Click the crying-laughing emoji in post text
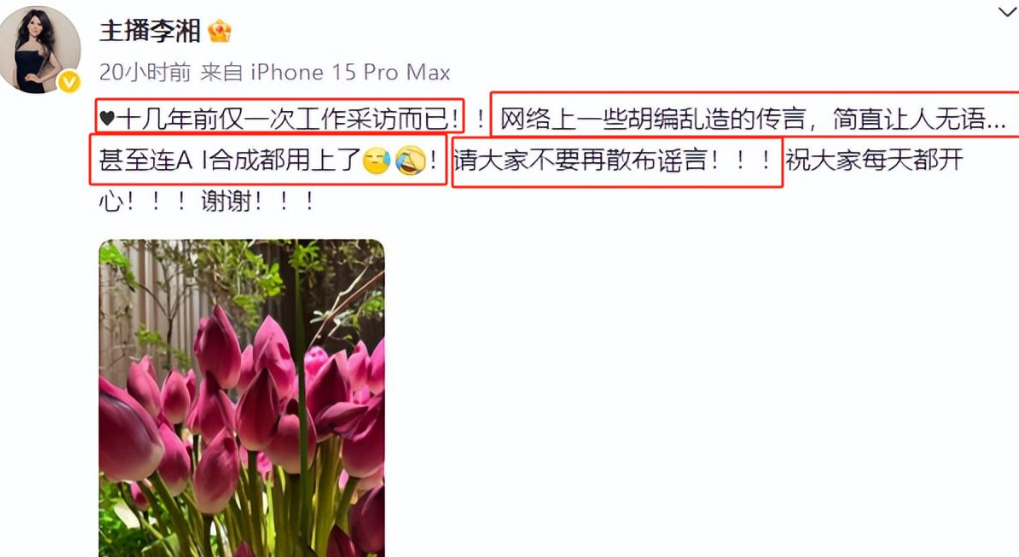The height and width of the screenshot is (557, 1019). click(411, 161)
